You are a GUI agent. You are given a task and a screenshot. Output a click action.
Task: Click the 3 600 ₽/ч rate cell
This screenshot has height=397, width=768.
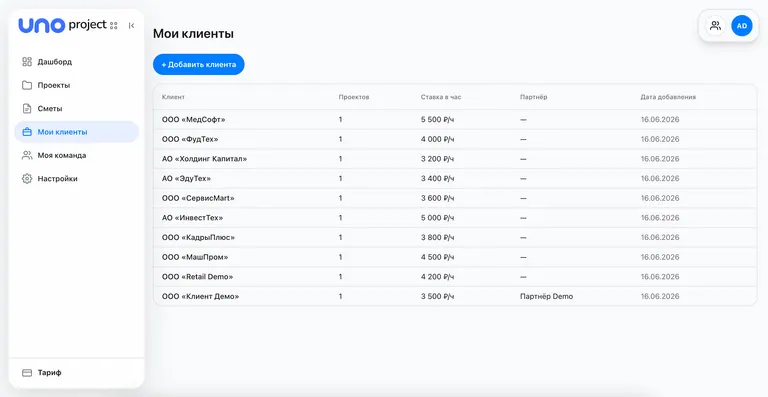tap(437, 198)
